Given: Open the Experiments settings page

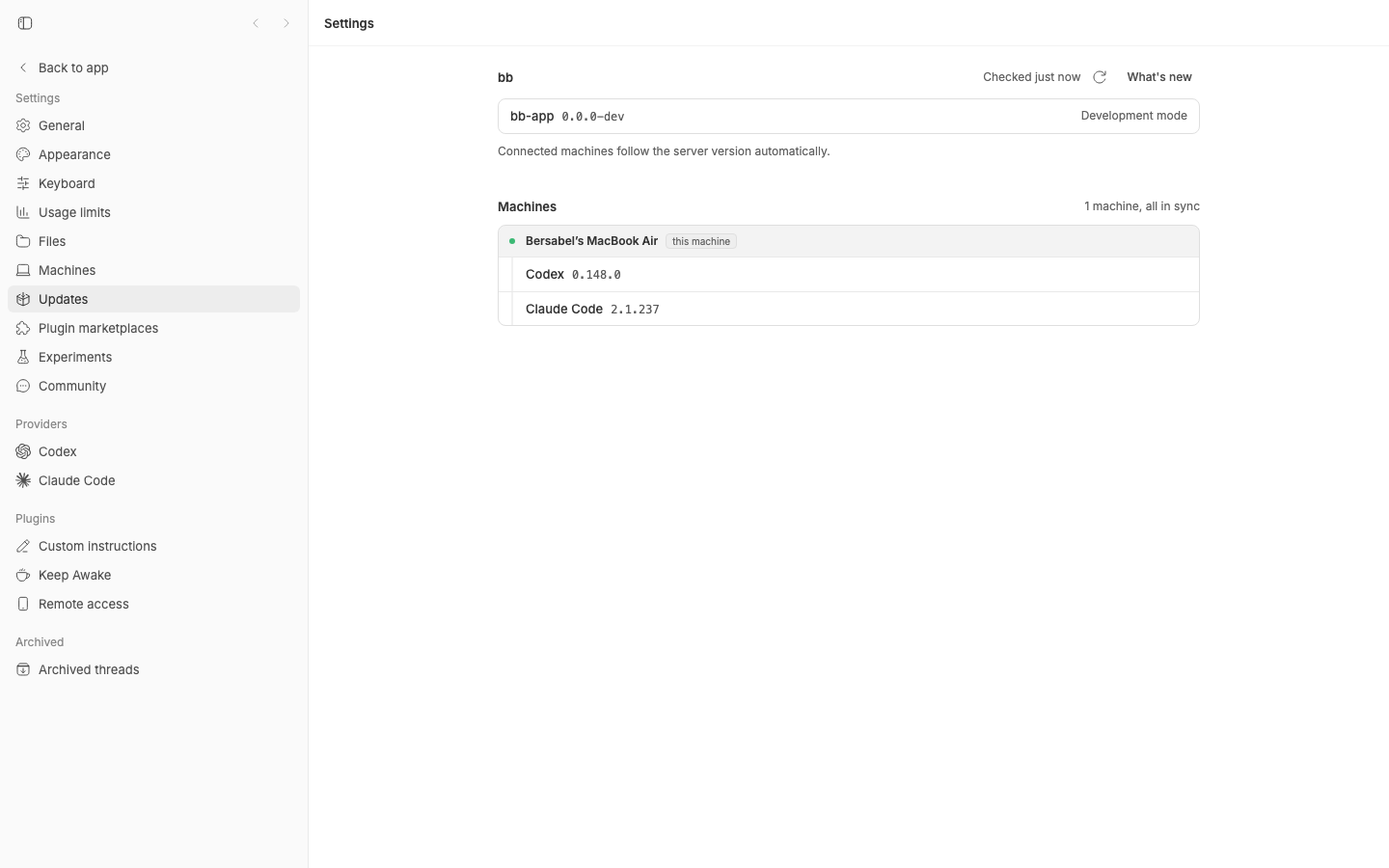Looking at the screenshot, I should pyautogui.click(x=153, y=357).
